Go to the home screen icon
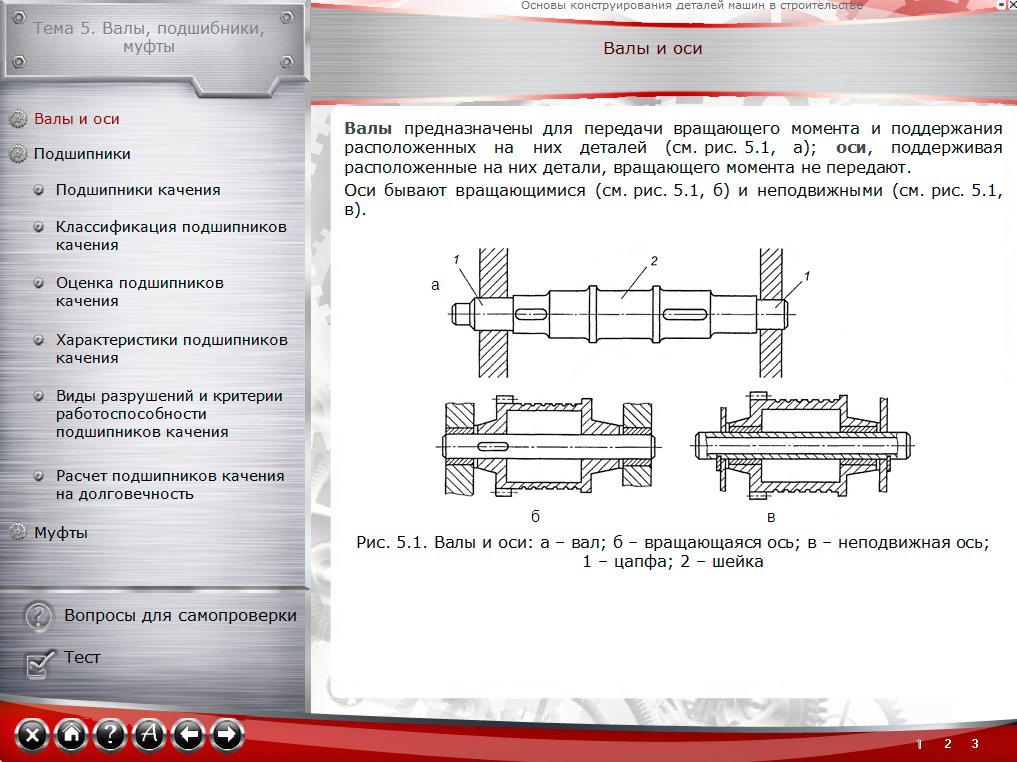Viewport: 1017px width, 762px height. coord(71,736)
